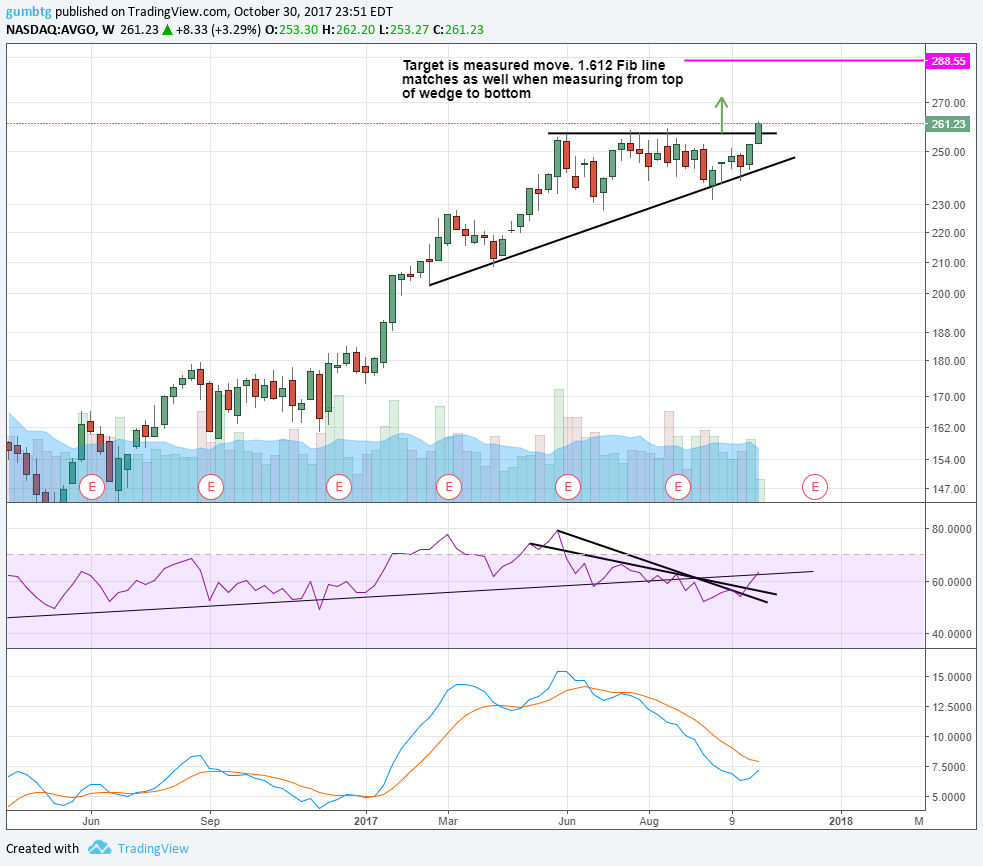Click the 250.00 price axis label
The height and width of the screenshot is (866, 983).
[x=949, y=152]
